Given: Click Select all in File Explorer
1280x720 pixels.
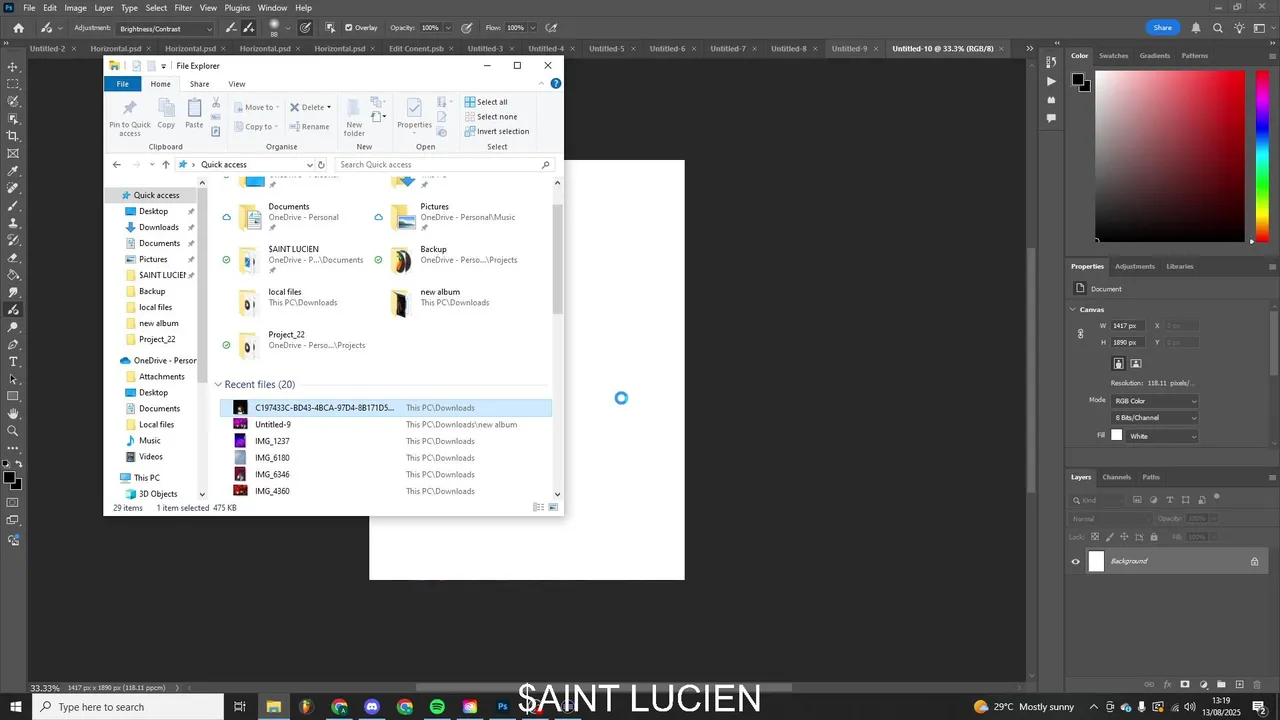Looking at the screenshot, I should point(486,102).
